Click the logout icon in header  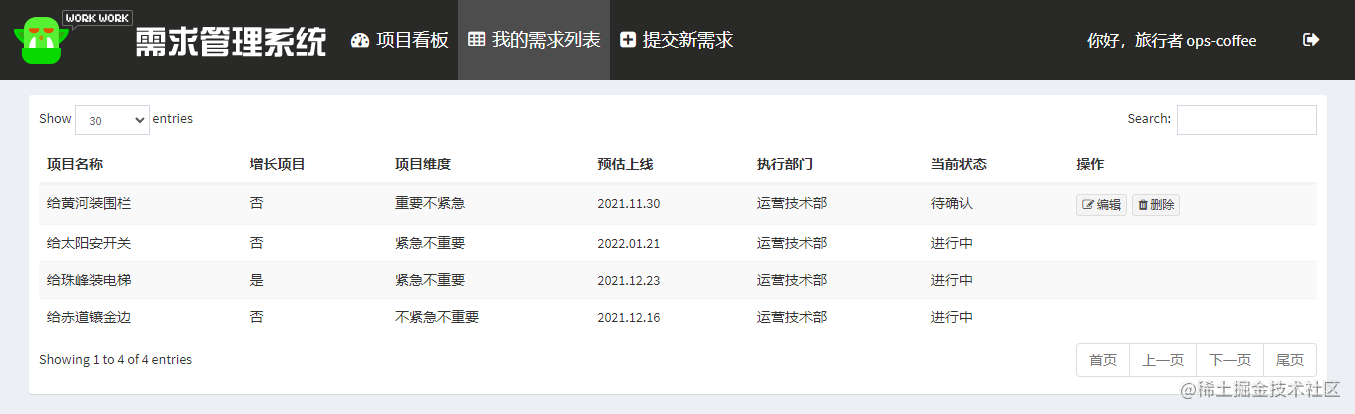point(1311,40)
